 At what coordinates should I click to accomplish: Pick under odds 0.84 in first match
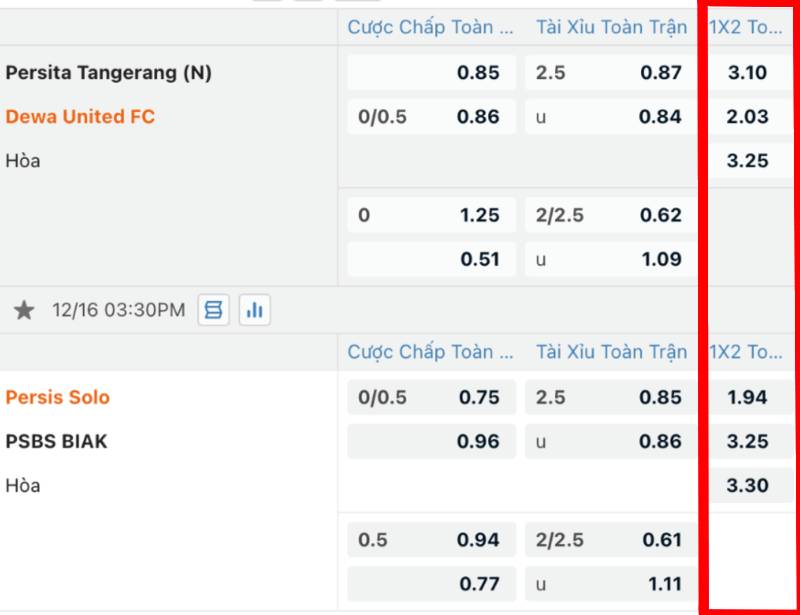[610, 117]
